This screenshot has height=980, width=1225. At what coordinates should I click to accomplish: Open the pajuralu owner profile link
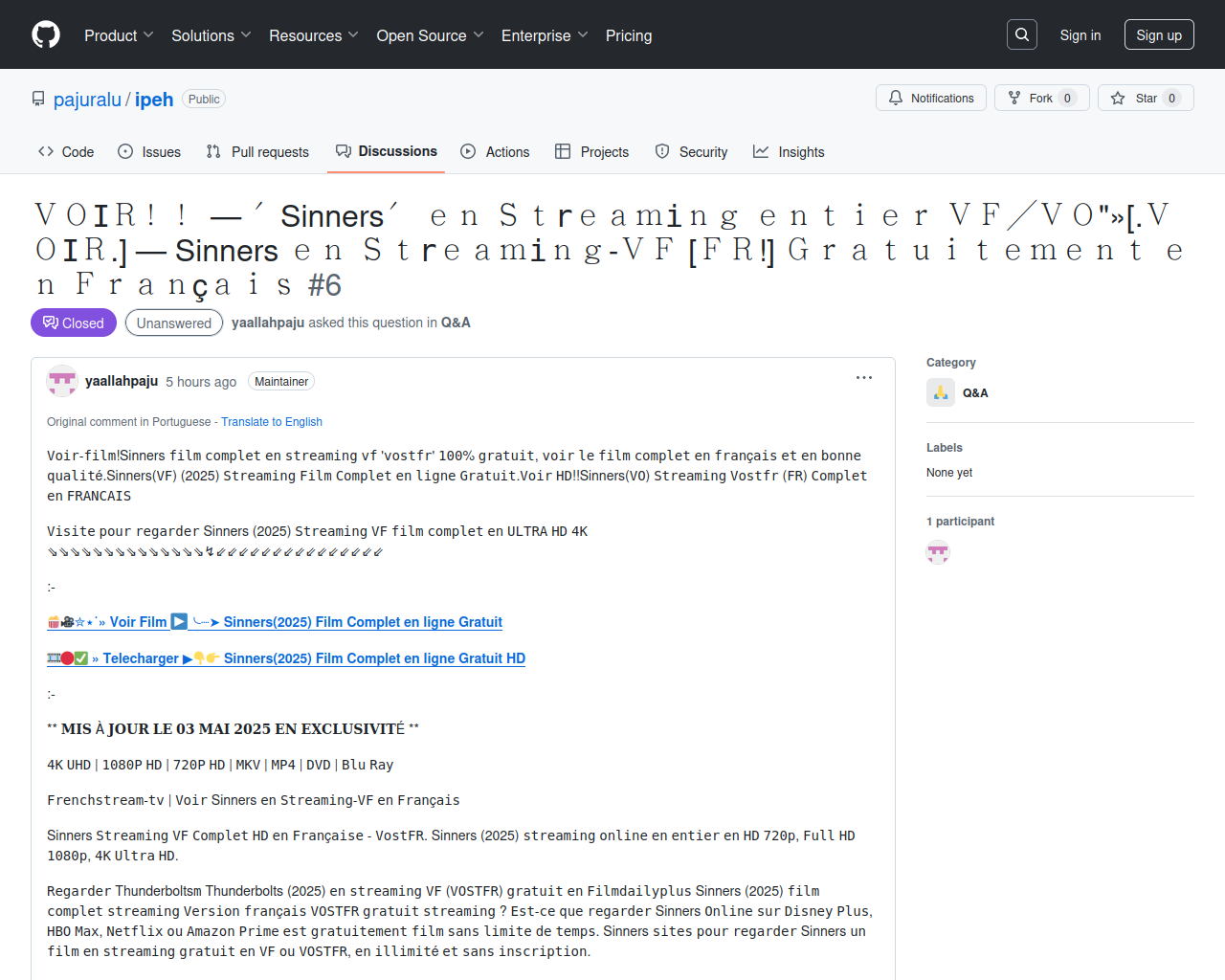coord(87,100)
